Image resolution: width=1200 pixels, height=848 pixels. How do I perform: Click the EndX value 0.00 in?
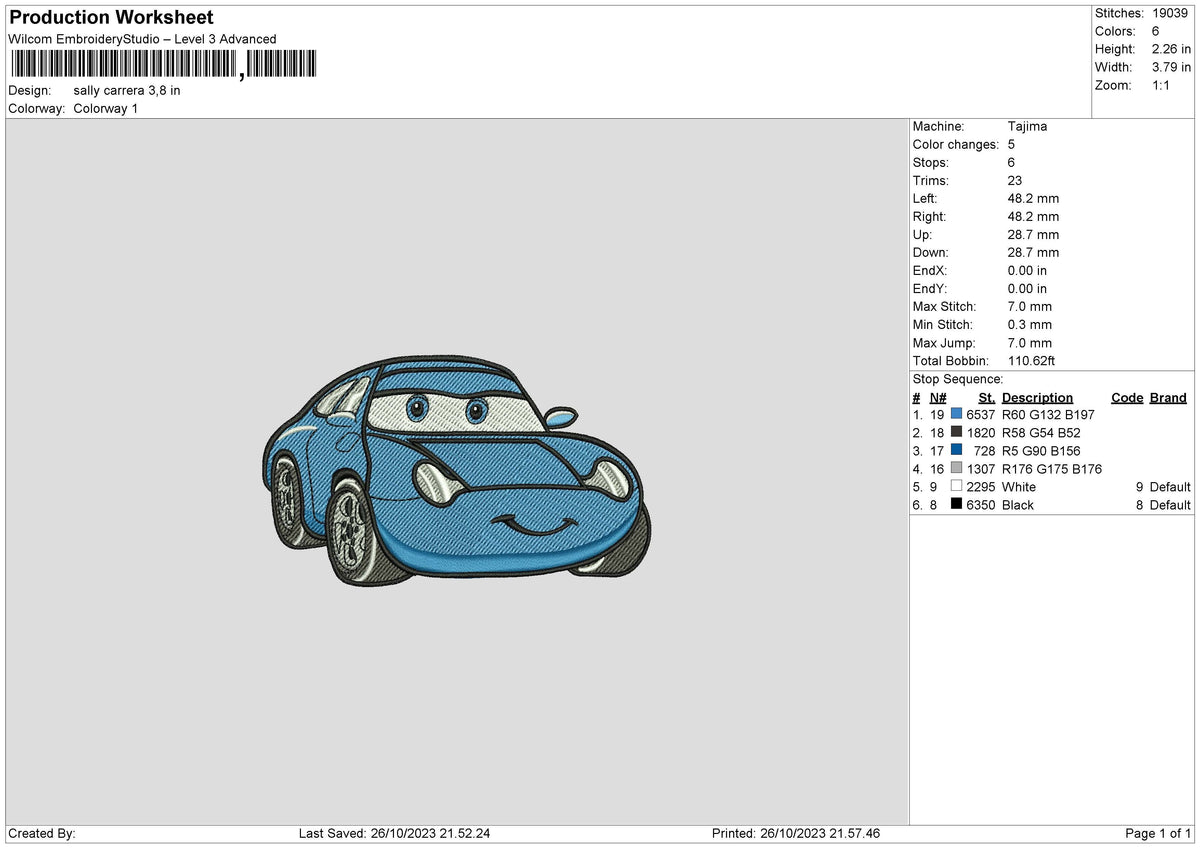click(x=1028, y=271)
